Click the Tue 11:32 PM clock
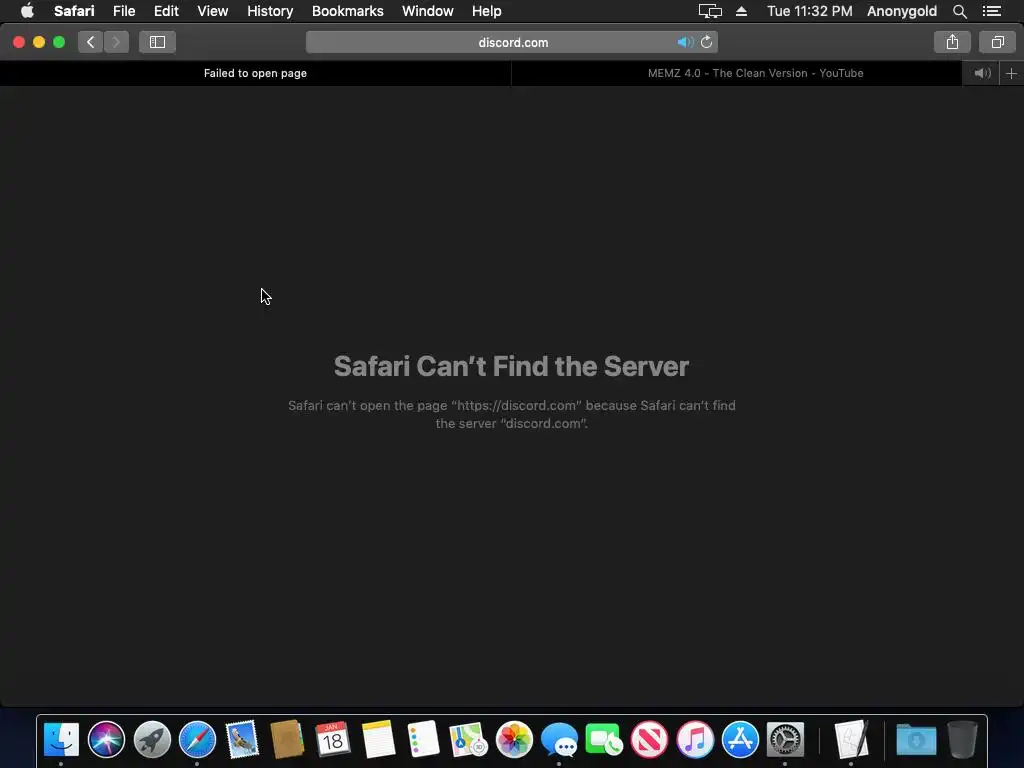 pos(810,11)
